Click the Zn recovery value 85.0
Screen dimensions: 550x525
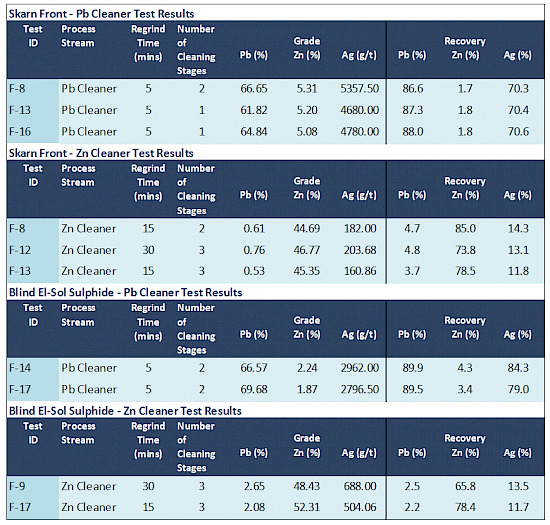[x=465, y=229]
